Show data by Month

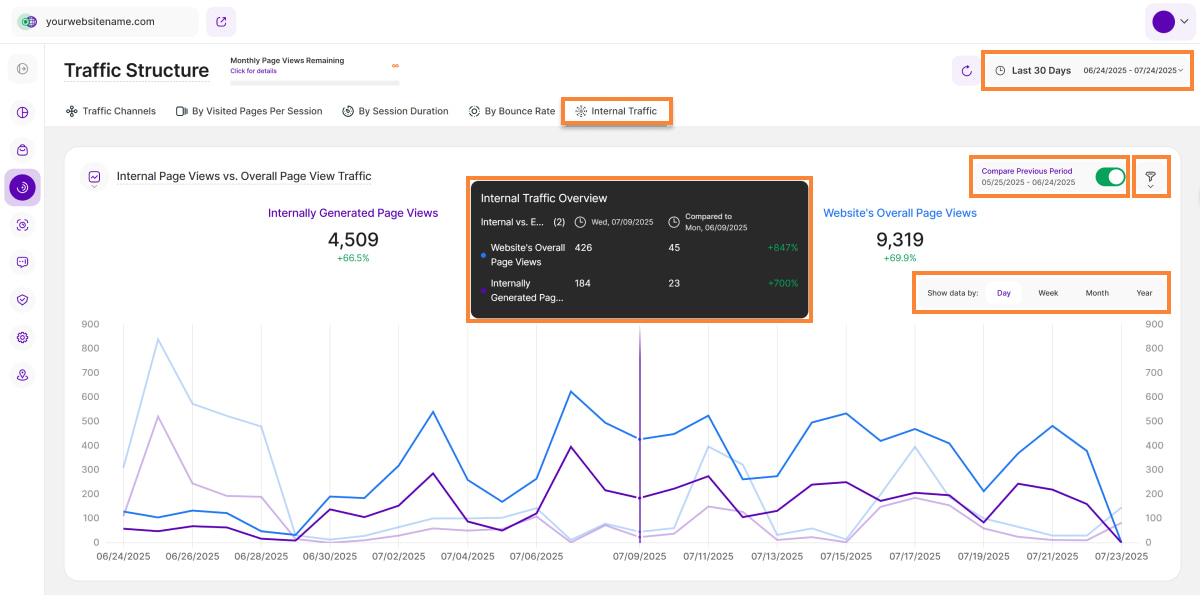pos(1097,293)
